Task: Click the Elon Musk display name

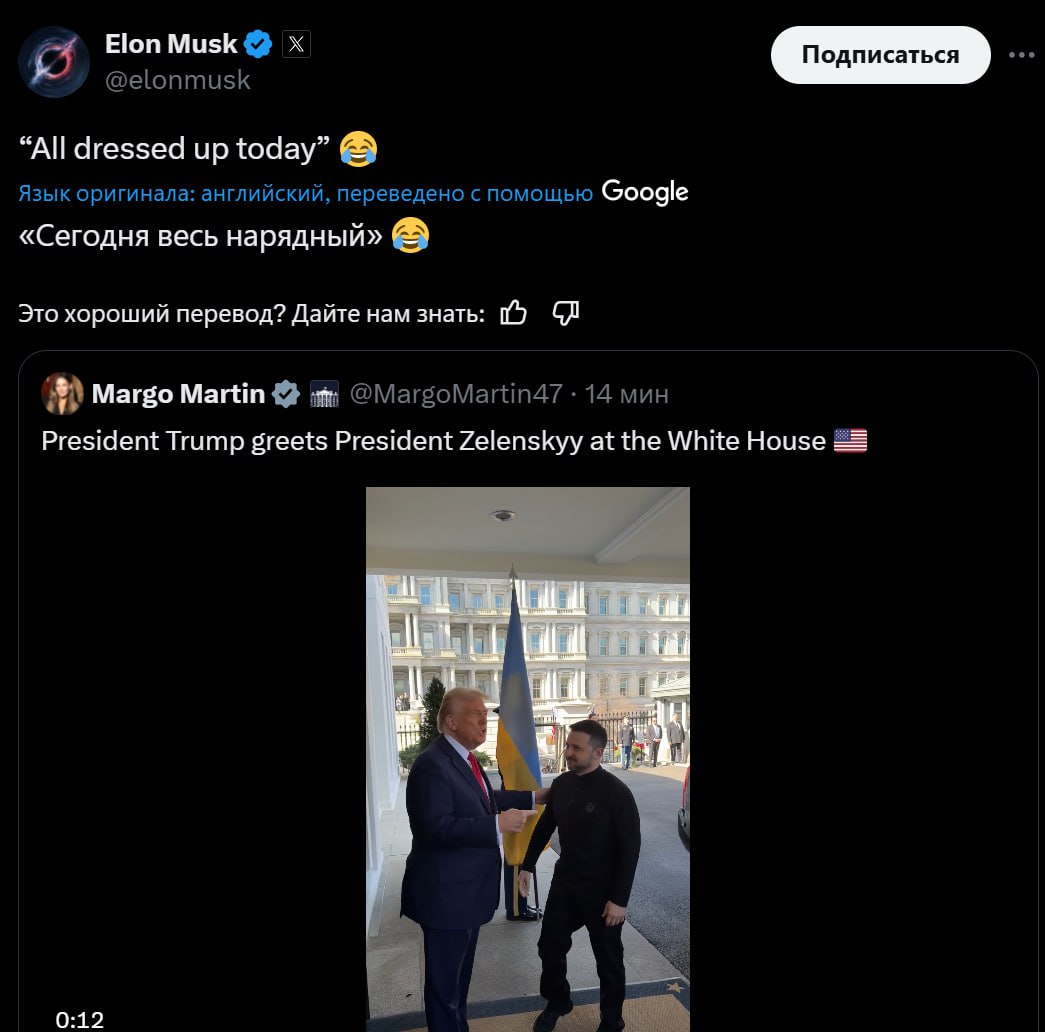Action: pos(171,44)
